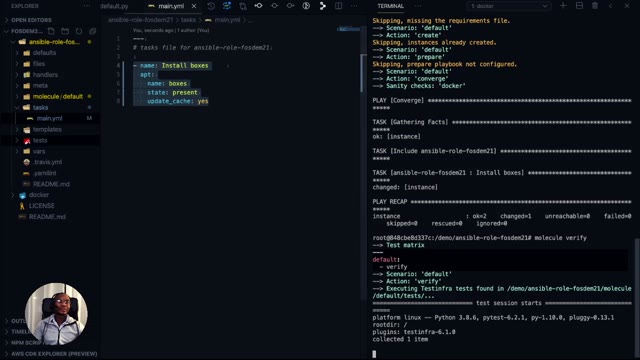This screenshot has height=360, width=640.
Task: Click the terminal vertical scrollbar
Action: [637, 297]
